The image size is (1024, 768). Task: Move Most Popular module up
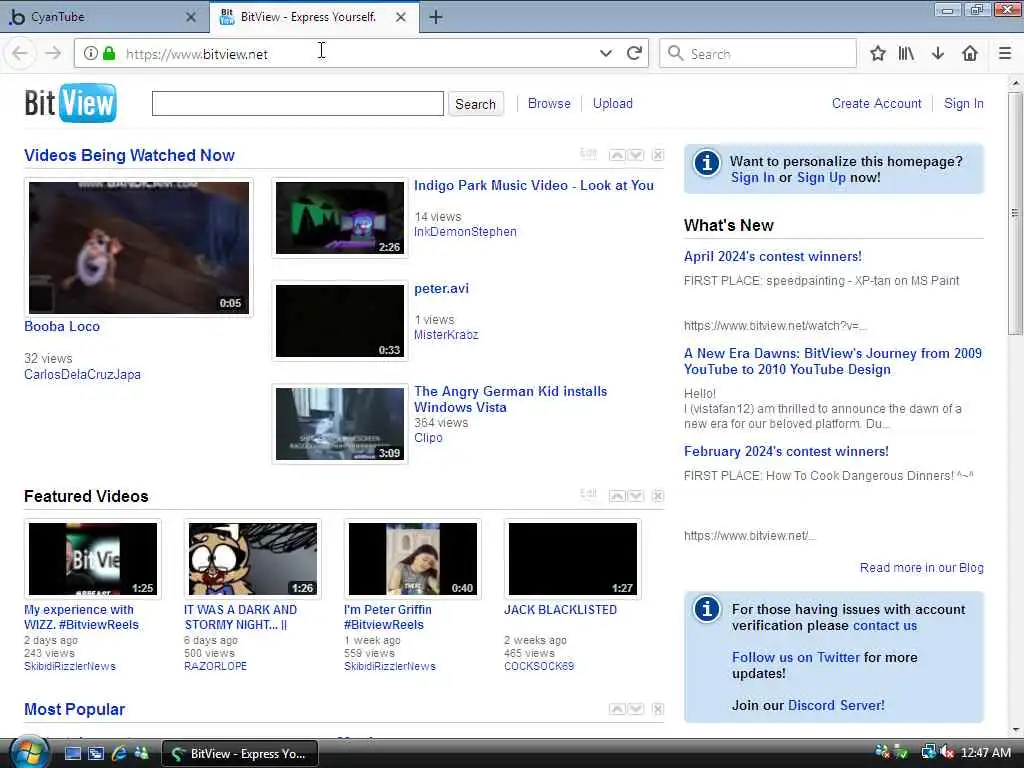click(x=616, y=709)
